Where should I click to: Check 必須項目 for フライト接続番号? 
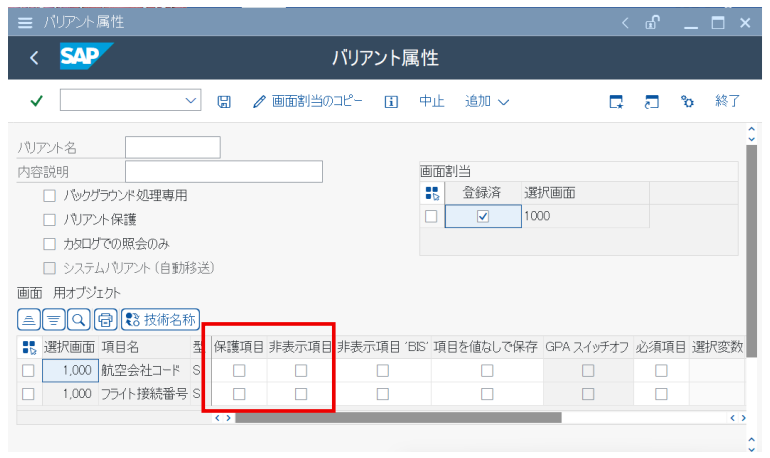661,394
